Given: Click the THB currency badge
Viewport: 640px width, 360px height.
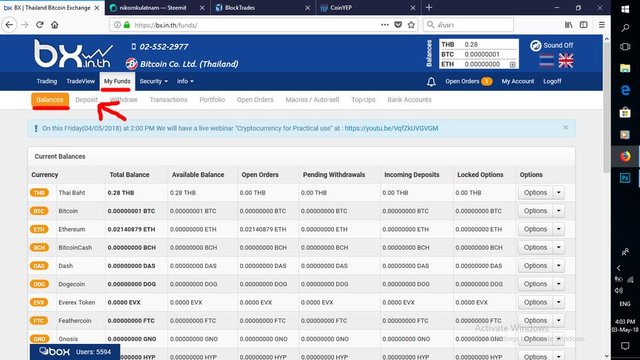Looking at the screenshot, I should tap(39, 193).
